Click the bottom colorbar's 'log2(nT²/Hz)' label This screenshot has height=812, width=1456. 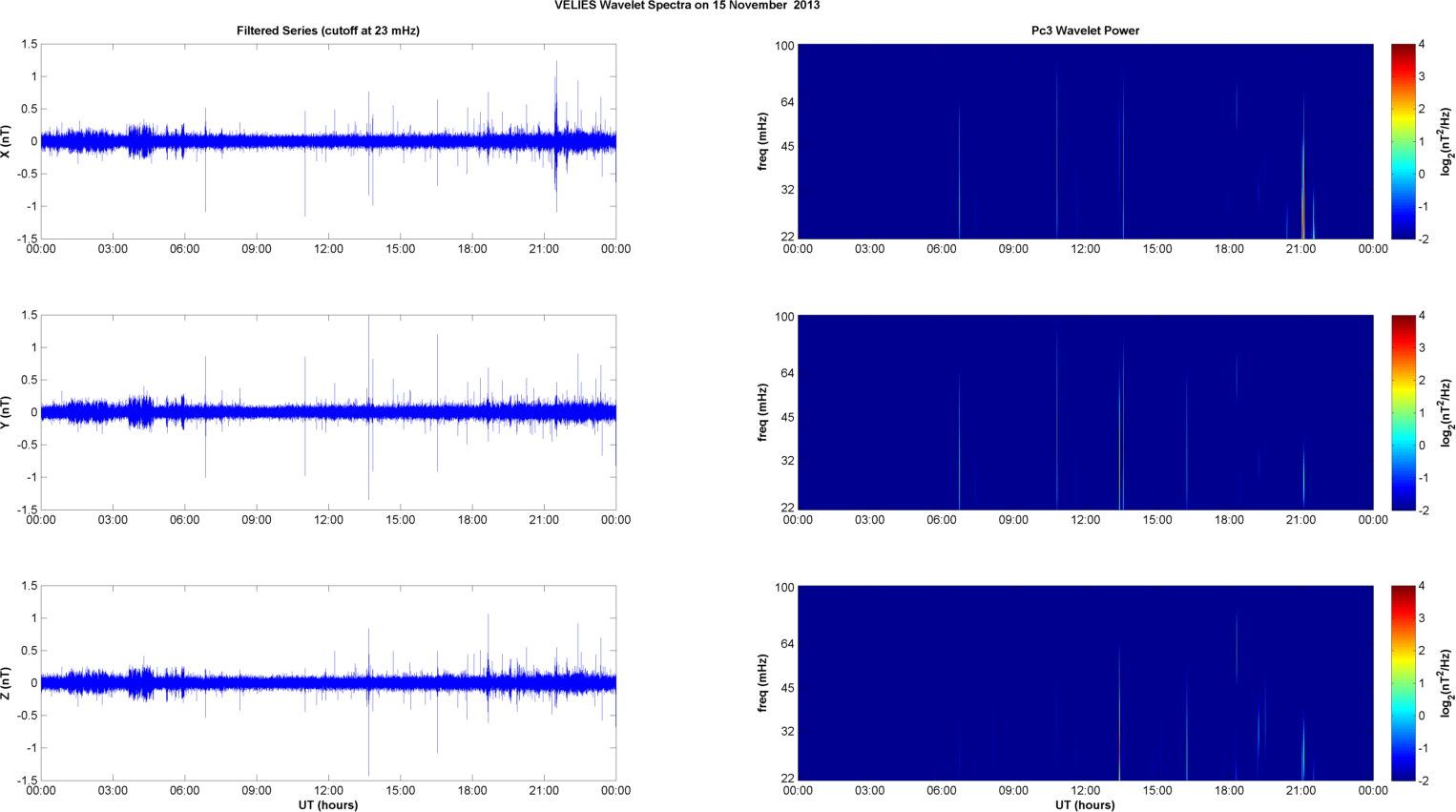pyautogui.click(x=1447, y=683)
